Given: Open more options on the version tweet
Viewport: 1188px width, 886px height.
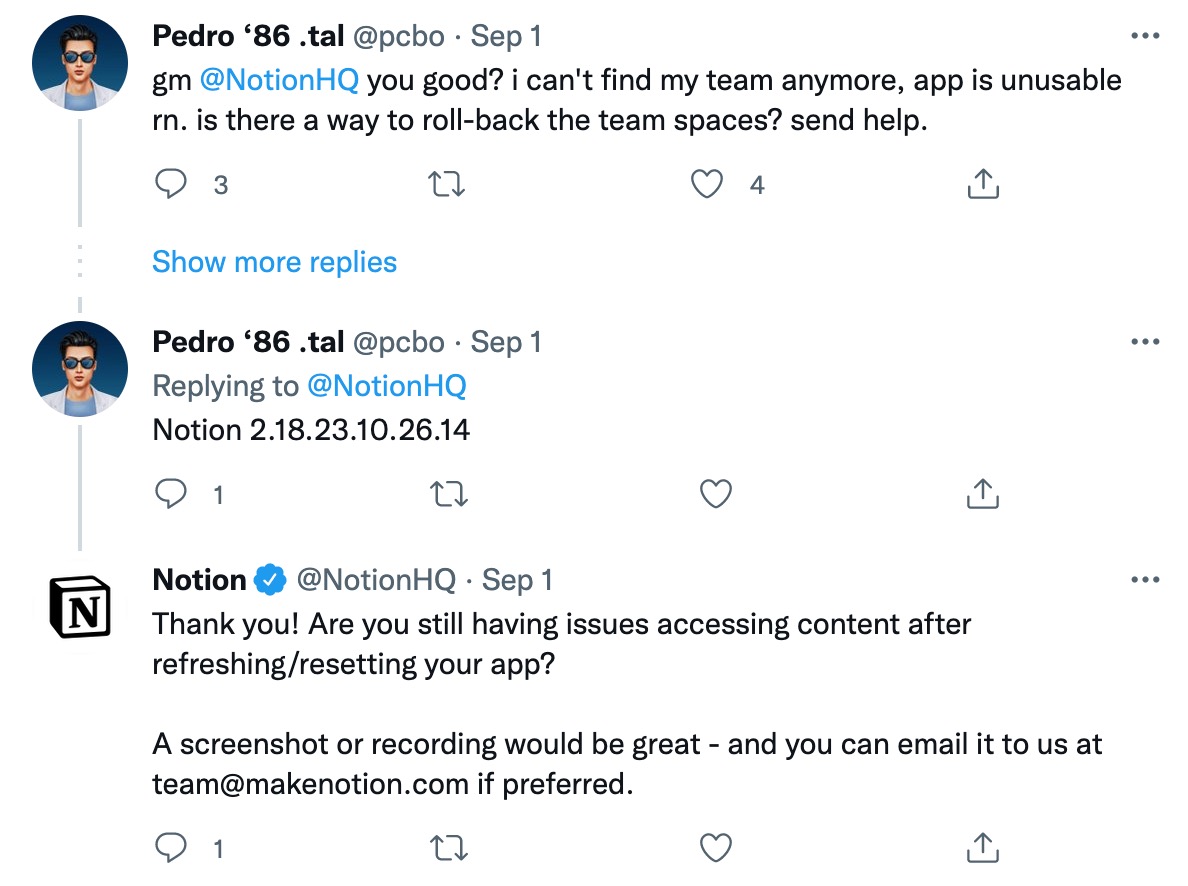Looking at the screenshot, I should click(x=1143, y=342).
